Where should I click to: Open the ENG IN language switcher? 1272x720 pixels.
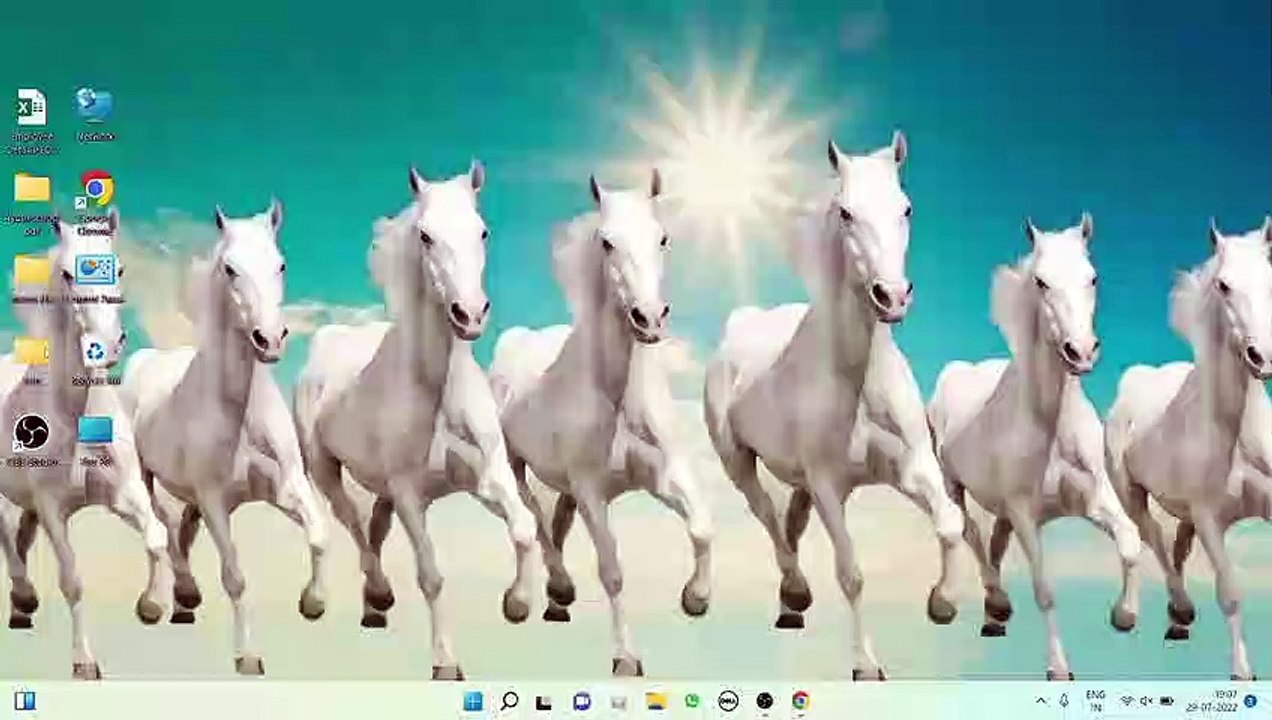(1096, 701)
